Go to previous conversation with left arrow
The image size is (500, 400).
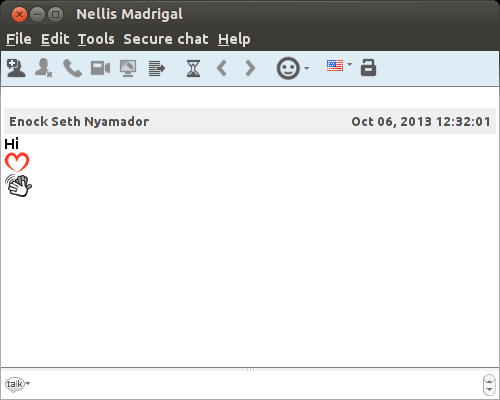coord(222,68)
